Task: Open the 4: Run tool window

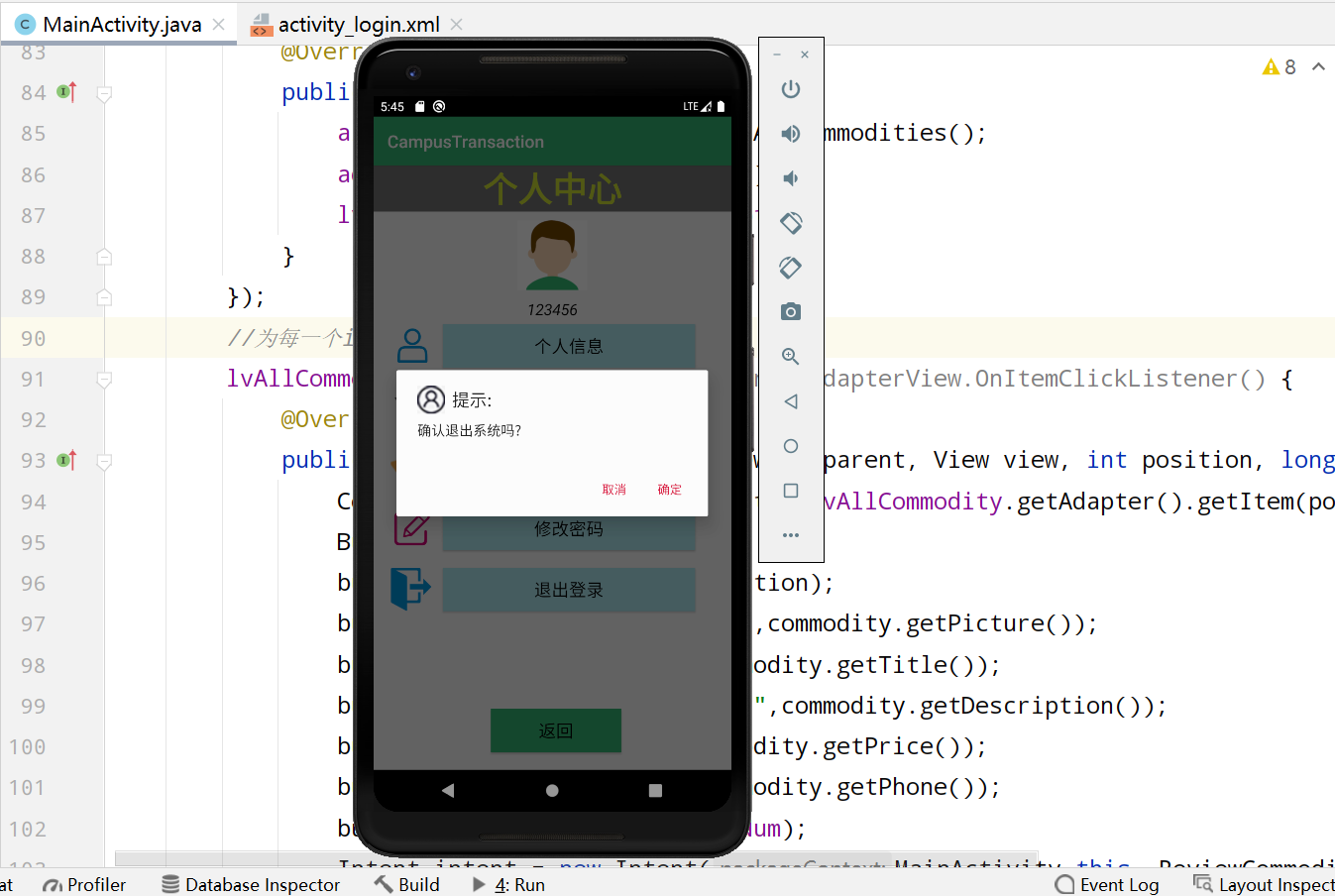Action: (x=508, y=884)
